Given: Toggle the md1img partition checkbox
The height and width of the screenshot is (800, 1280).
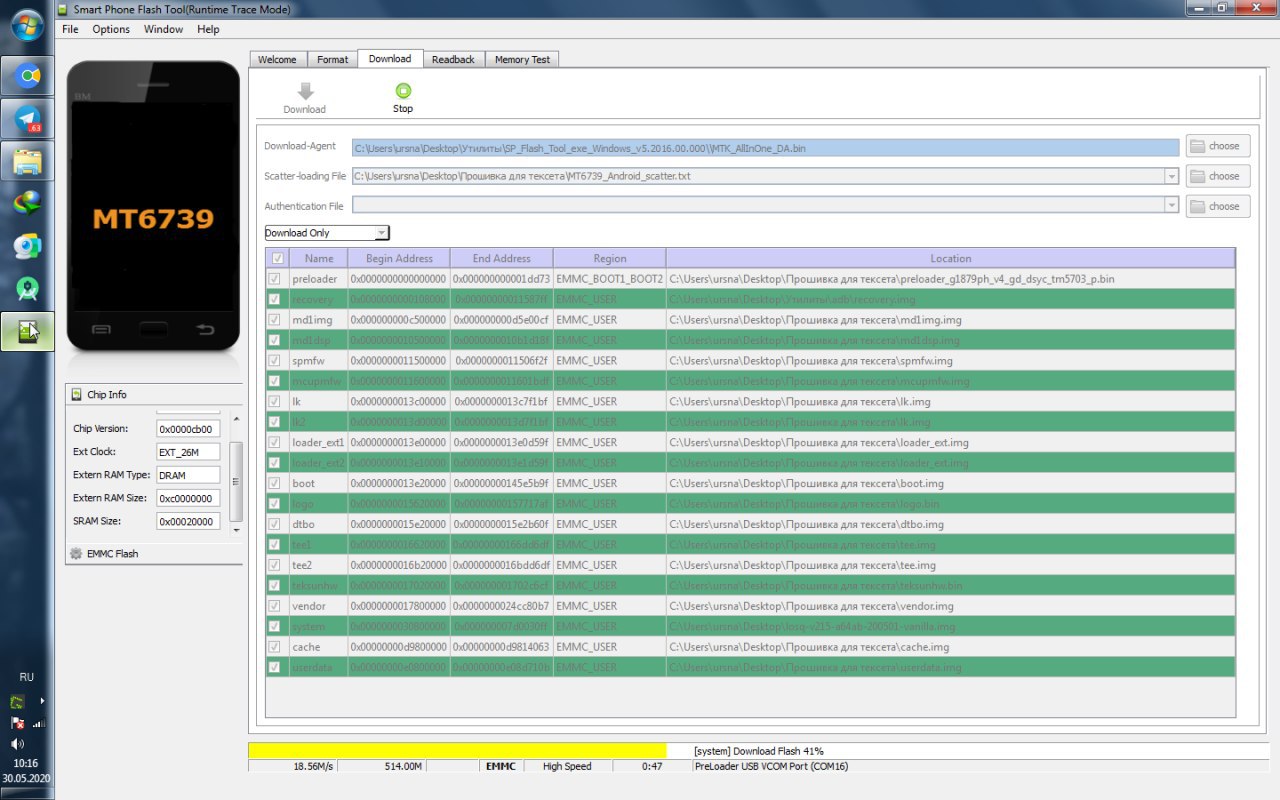Looking at the screenshot, I should [275, 320].
